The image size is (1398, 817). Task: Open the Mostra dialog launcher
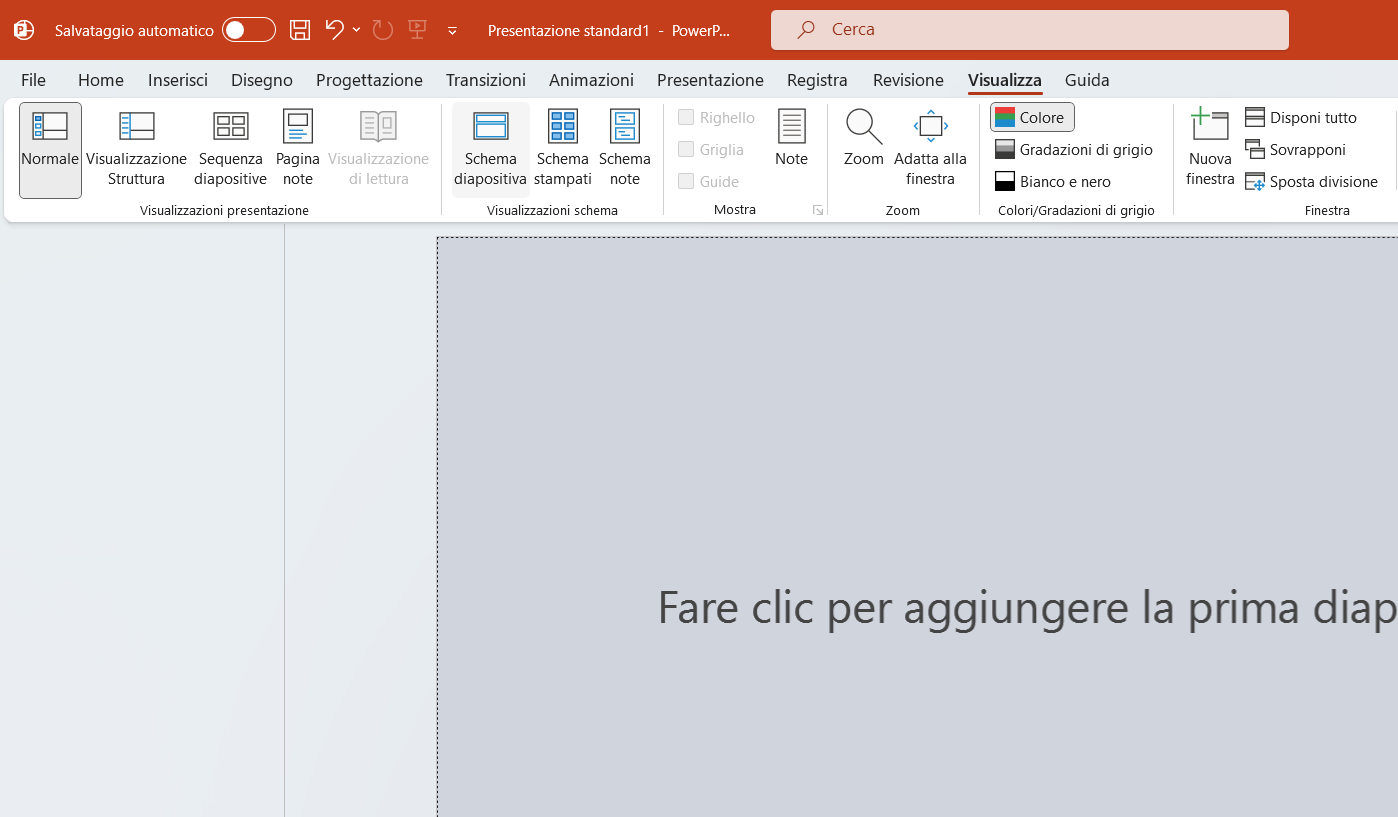coord(818,210)
